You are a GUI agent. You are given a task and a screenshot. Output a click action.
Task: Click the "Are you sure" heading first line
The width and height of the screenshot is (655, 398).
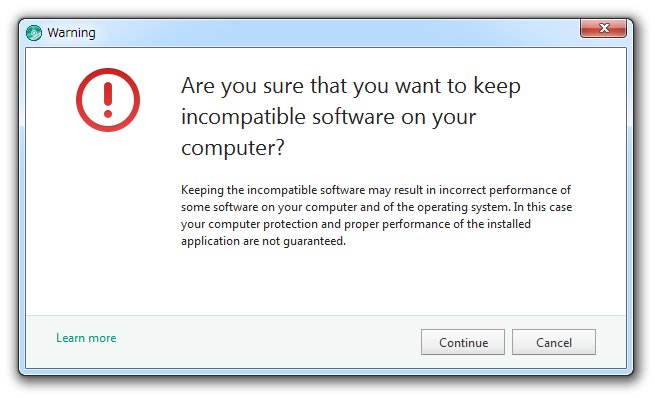tap(351, 86)
